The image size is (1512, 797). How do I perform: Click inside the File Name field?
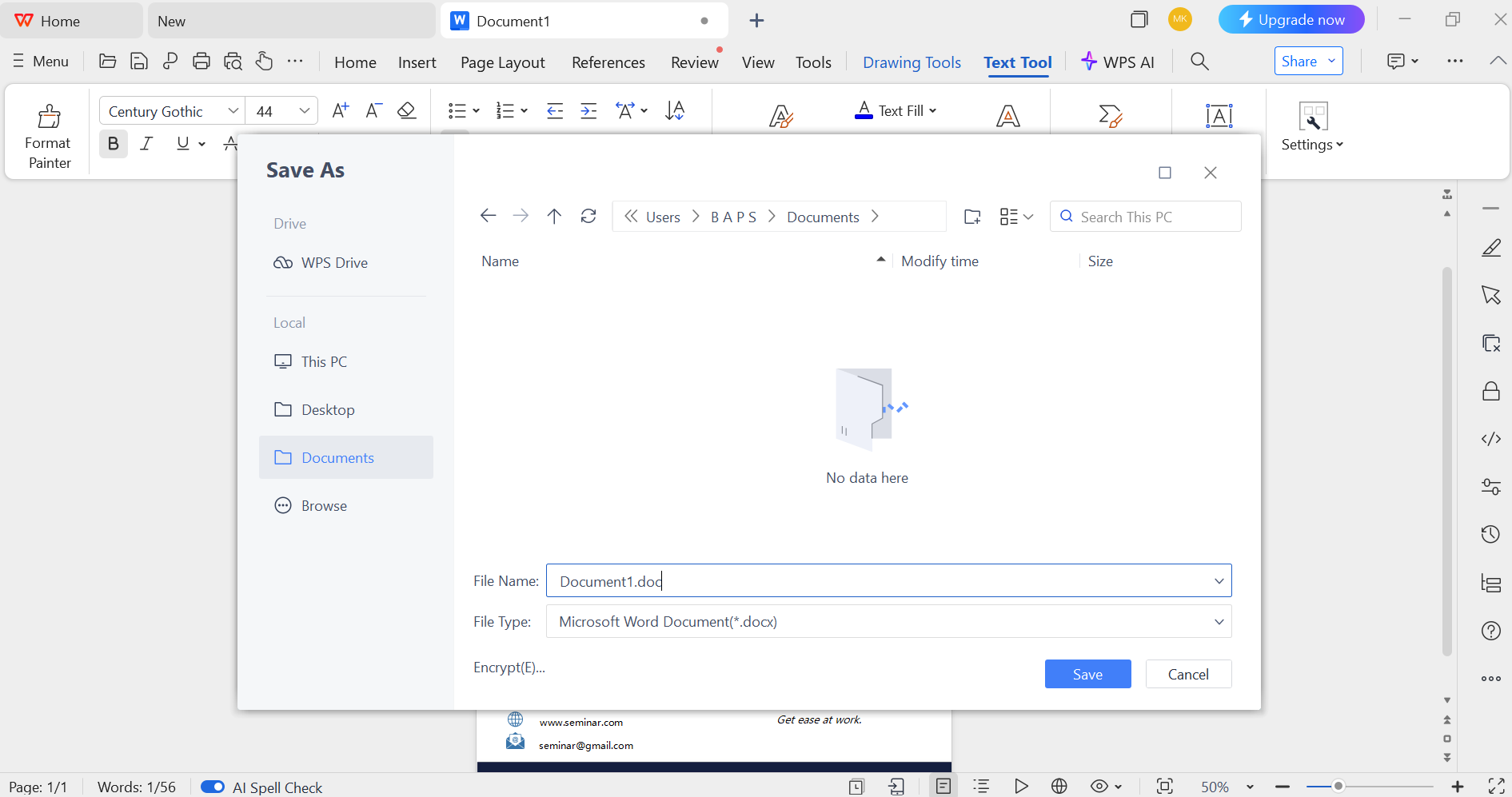click(800, 580)
